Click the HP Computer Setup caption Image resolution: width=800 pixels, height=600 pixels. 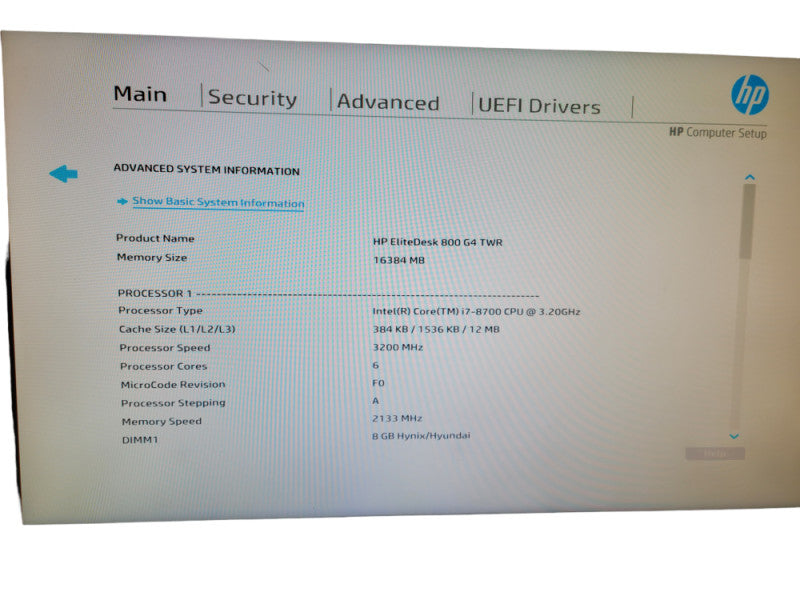(718, 133)
